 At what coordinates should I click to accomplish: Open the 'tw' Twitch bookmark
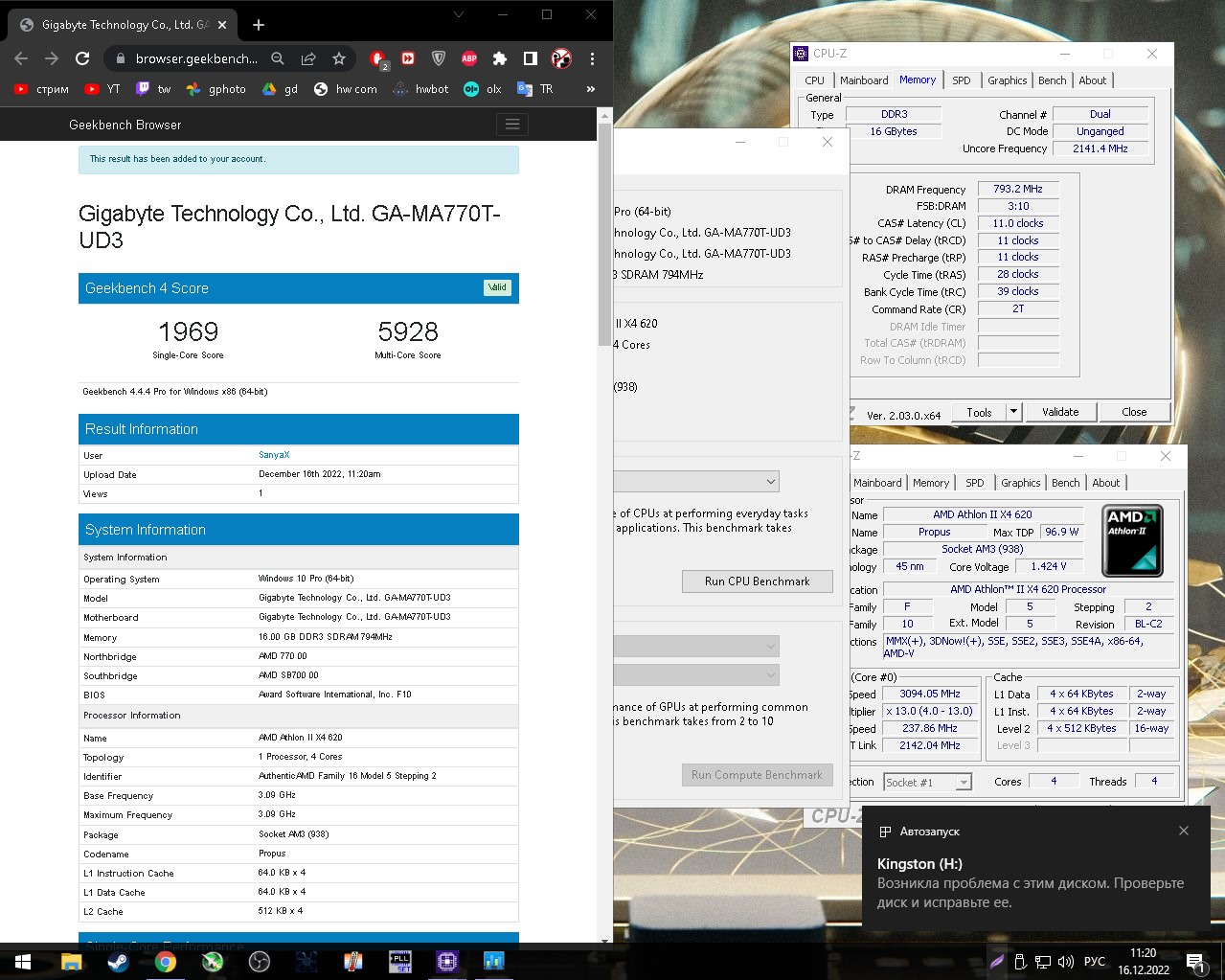coord(152,89)
